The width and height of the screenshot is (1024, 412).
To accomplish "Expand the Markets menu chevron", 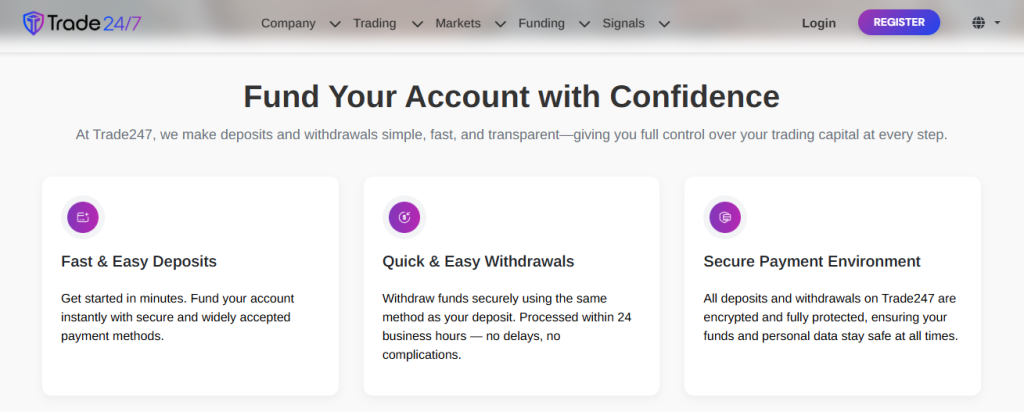I will 500,24.
